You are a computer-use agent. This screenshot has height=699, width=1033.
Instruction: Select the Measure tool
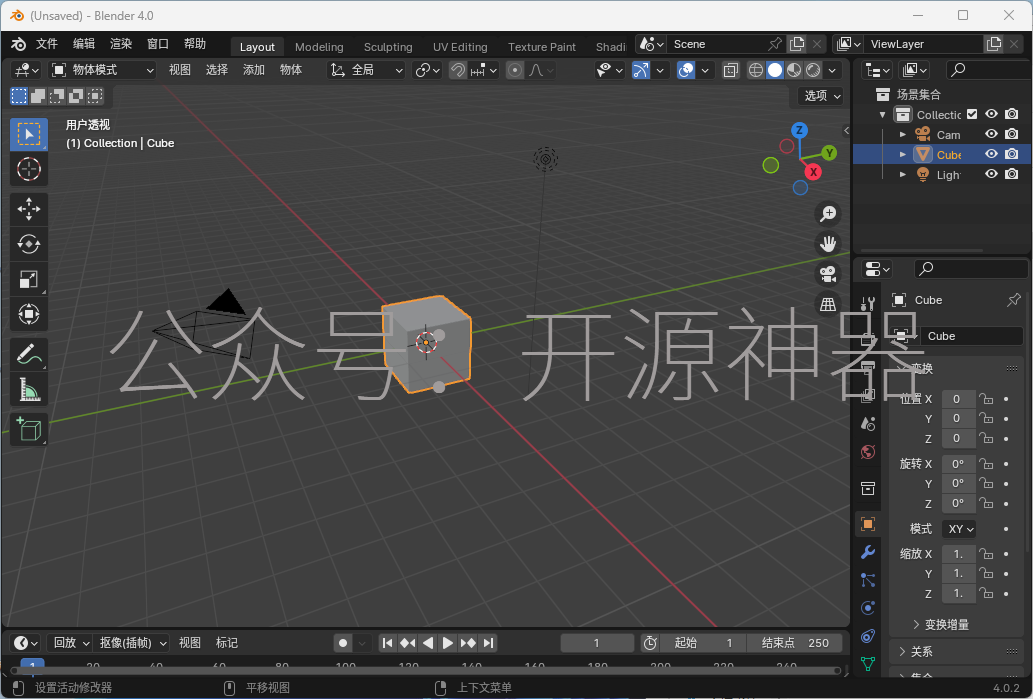click(x=28, y=389)
